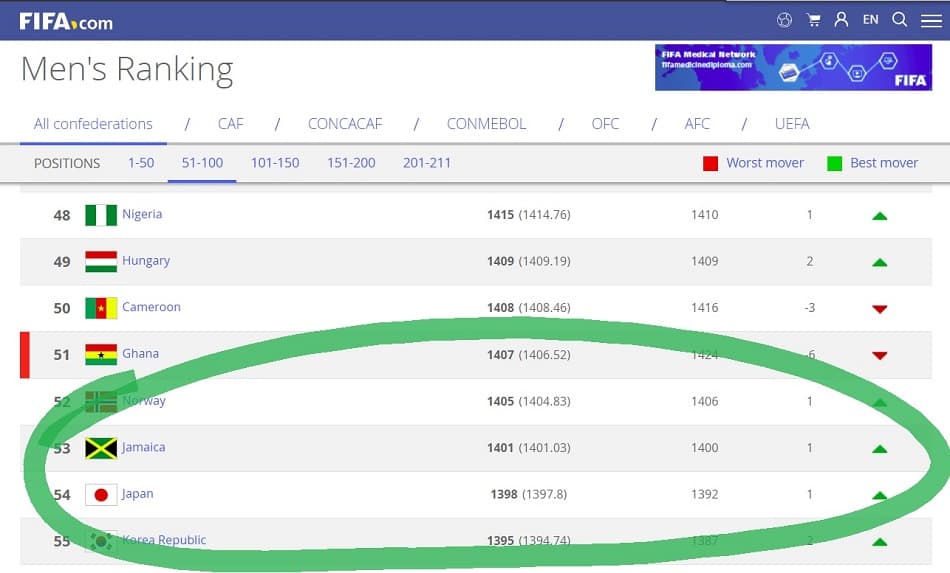
Task: Click the search magnifier icon
Action: [900, 19]
